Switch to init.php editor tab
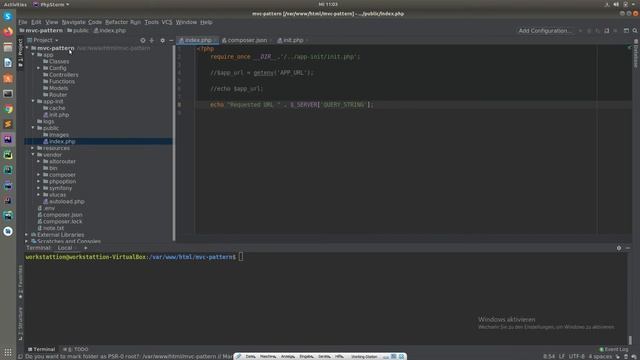This screenshot has width=640, height=360. [x=292, y=40]
